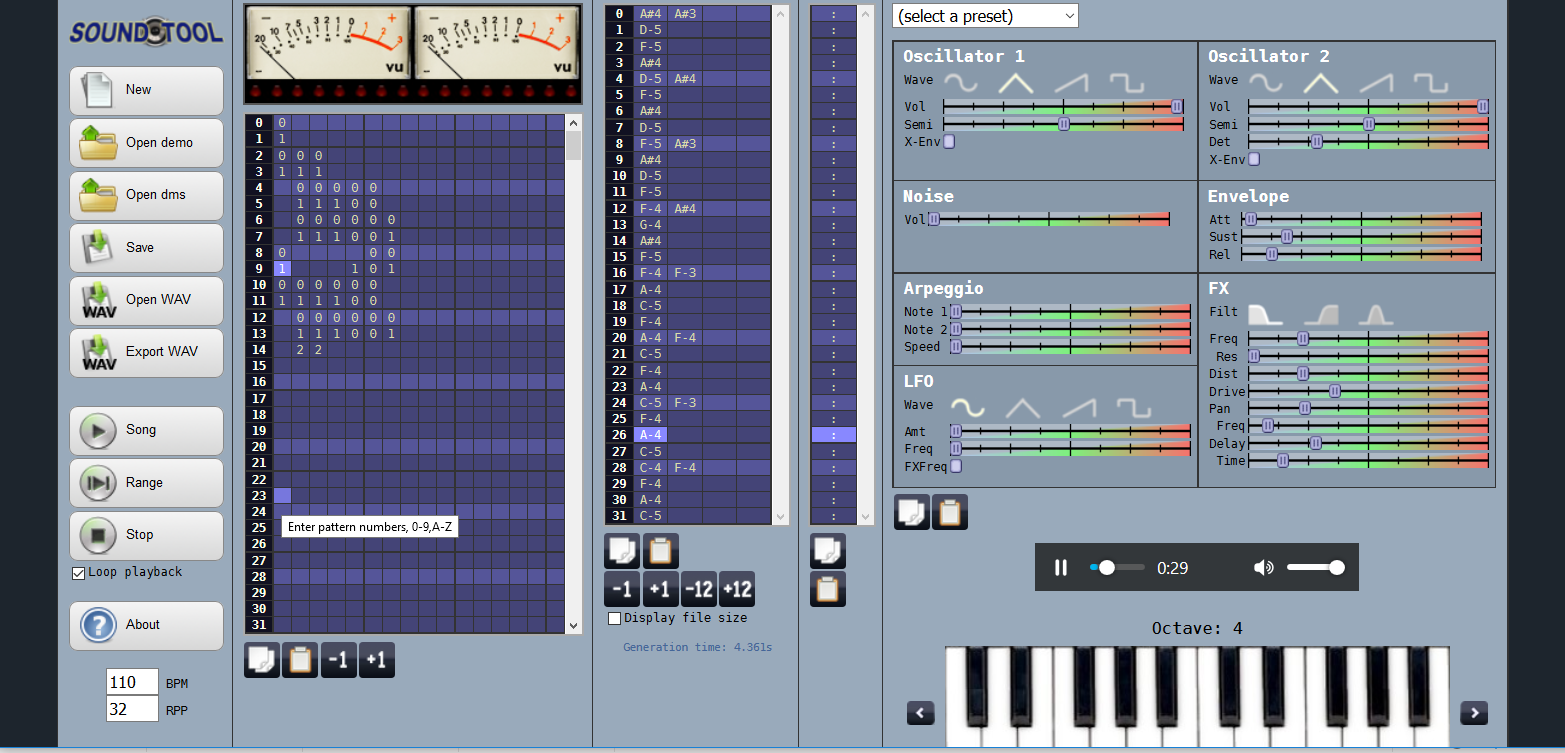Viewport: 1565px width, 753px height.
Task: Adjust the Noise Vol slider
Action: pos(1049,219)
